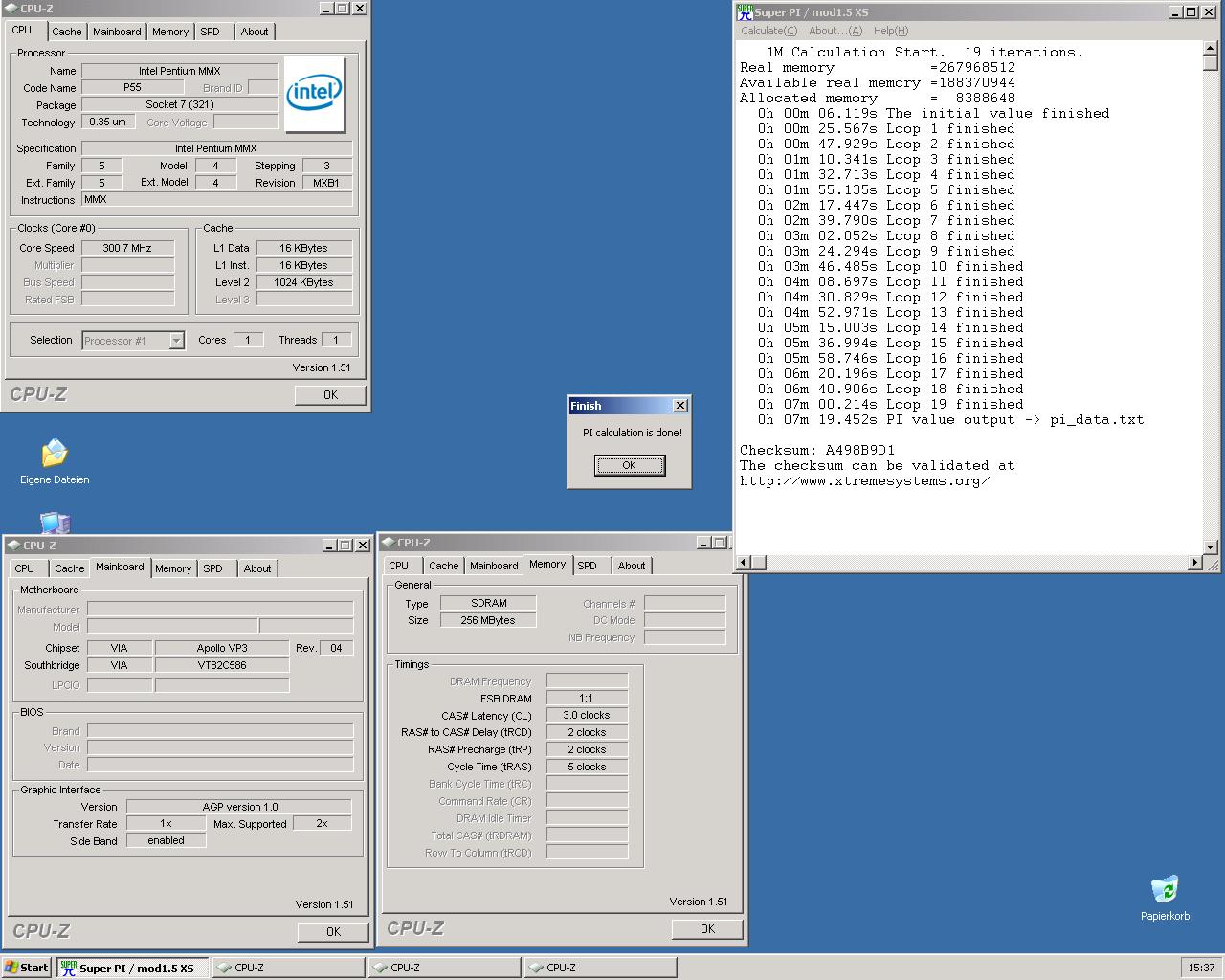
Task: Open Mainboard tab in top CPU-Z window
Action: click(x=117, y=32)
